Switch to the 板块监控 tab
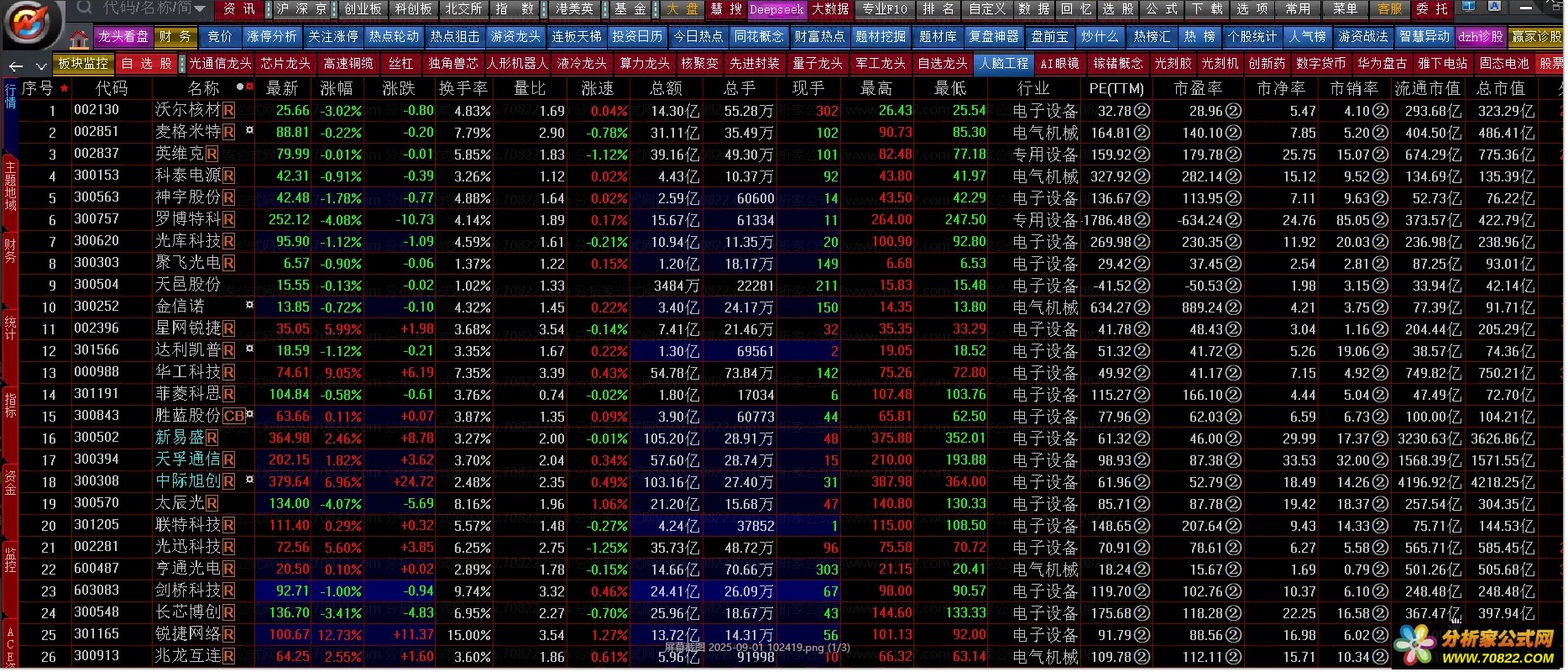Image resolution: width=1568 pixels, height=672 pixels. click(x=82, y=63)
